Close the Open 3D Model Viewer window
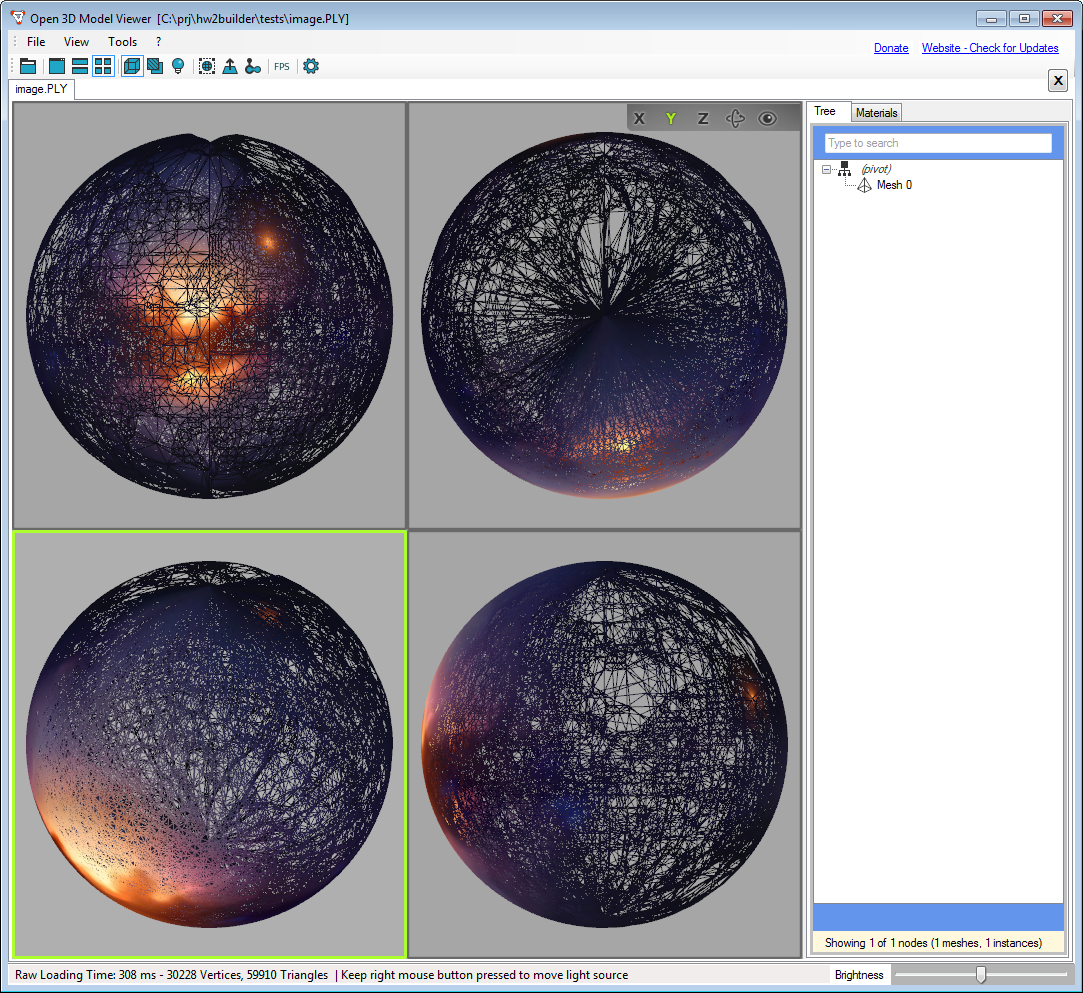Screen dimensions: 1083x993 pos(1057,19)
